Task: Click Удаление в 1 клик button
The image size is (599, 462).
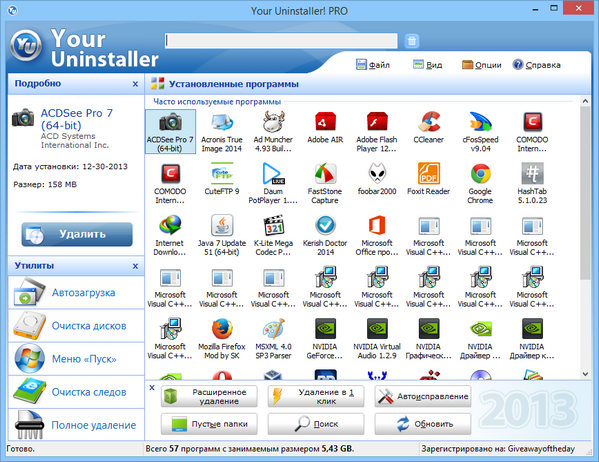Action: [x=316, y=396]
